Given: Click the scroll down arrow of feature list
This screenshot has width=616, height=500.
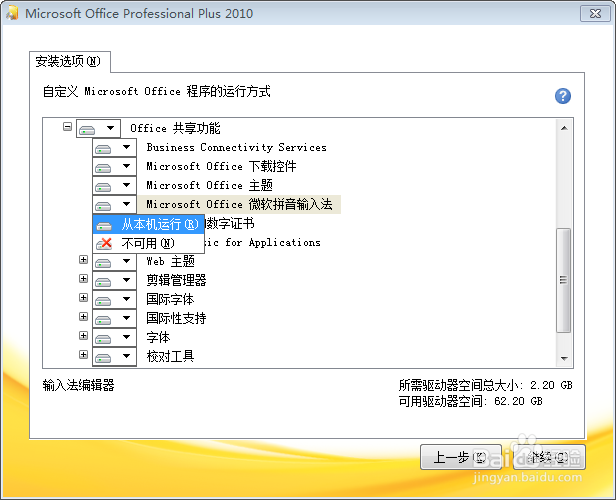Looking at the screenshot, I should 564,358.
